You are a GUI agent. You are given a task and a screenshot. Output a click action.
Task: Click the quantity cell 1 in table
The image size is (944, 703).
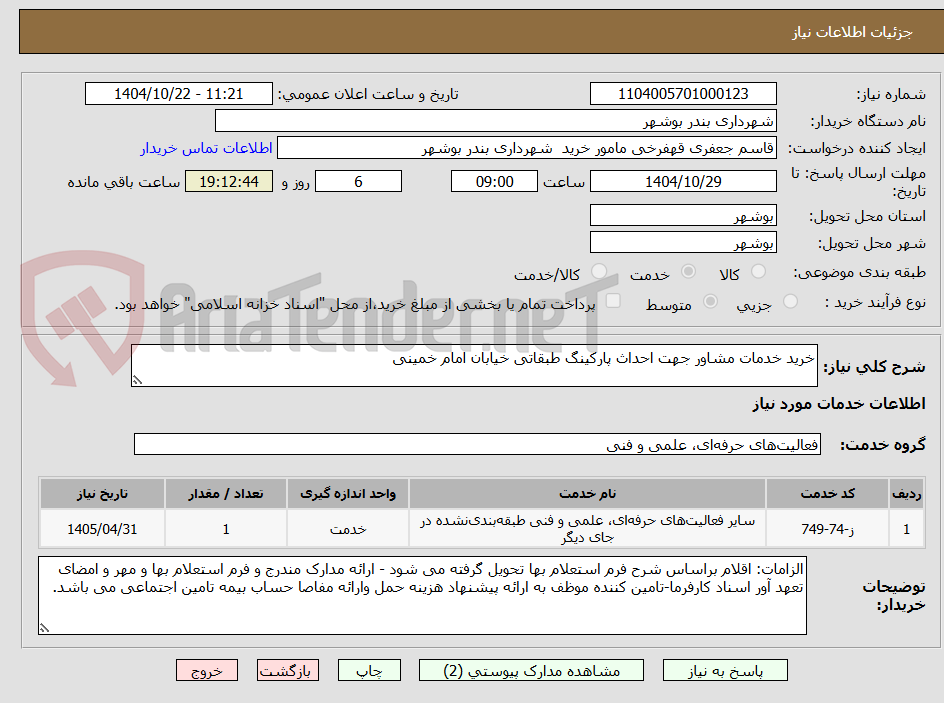tap(226, 529)
